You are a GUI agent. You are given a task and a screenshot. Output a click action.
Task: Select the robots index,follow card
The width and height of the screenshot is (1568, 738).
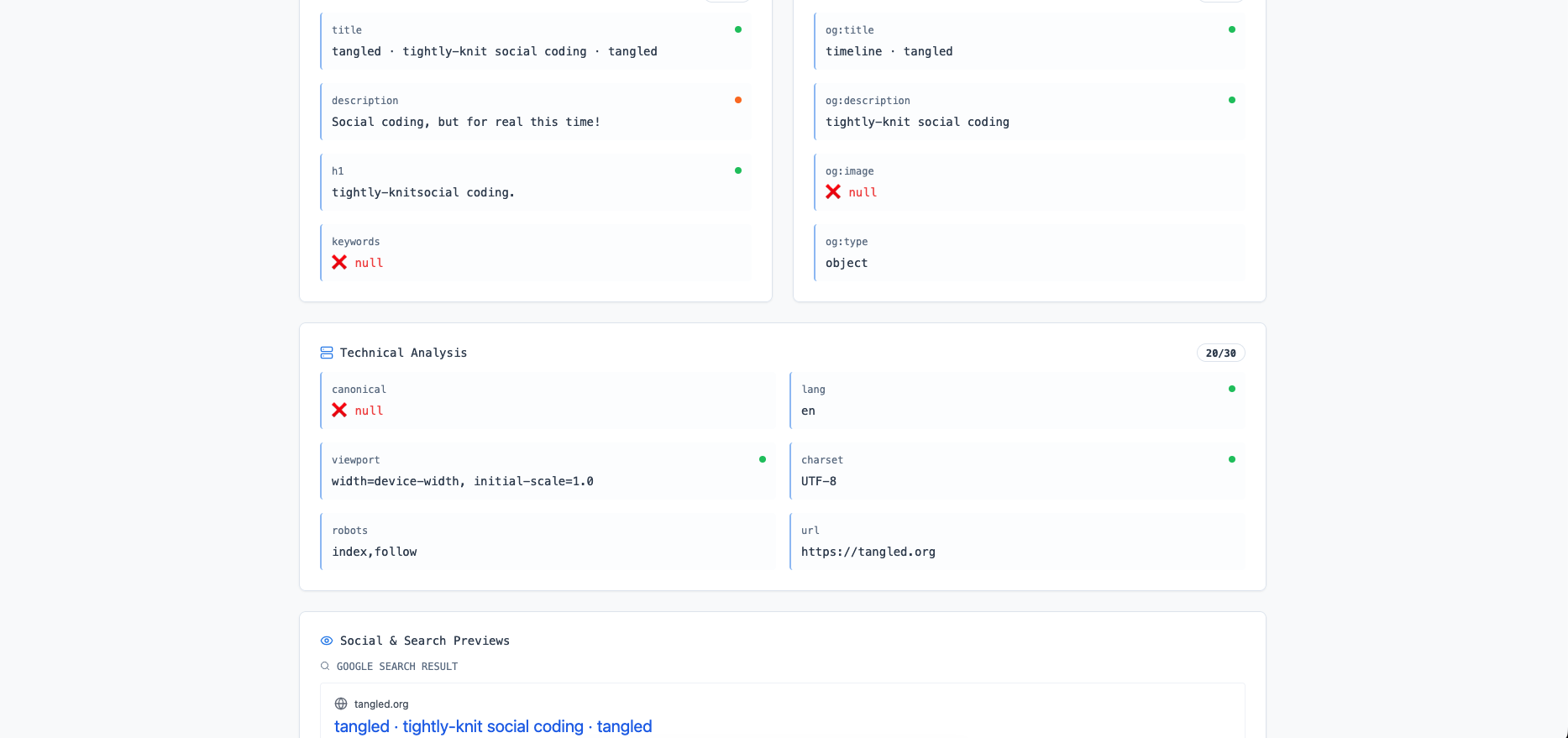coord(548,542)
